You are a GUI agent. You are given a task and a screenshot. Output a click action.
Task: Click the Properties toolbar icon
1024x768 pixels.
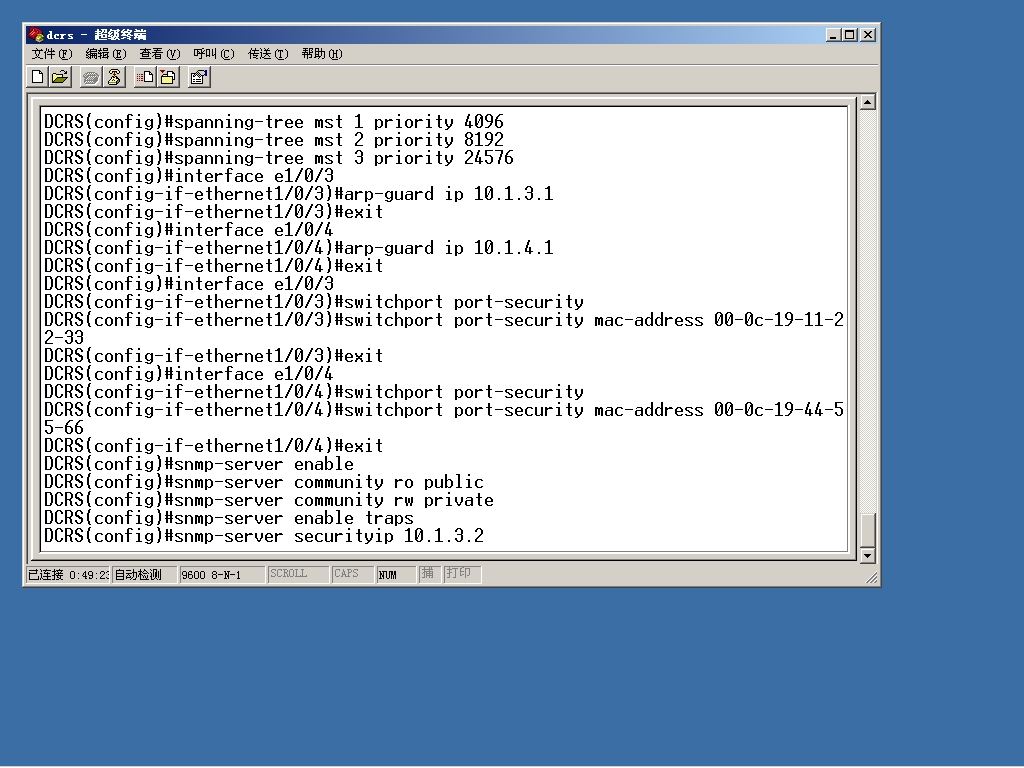coord(199,78)
